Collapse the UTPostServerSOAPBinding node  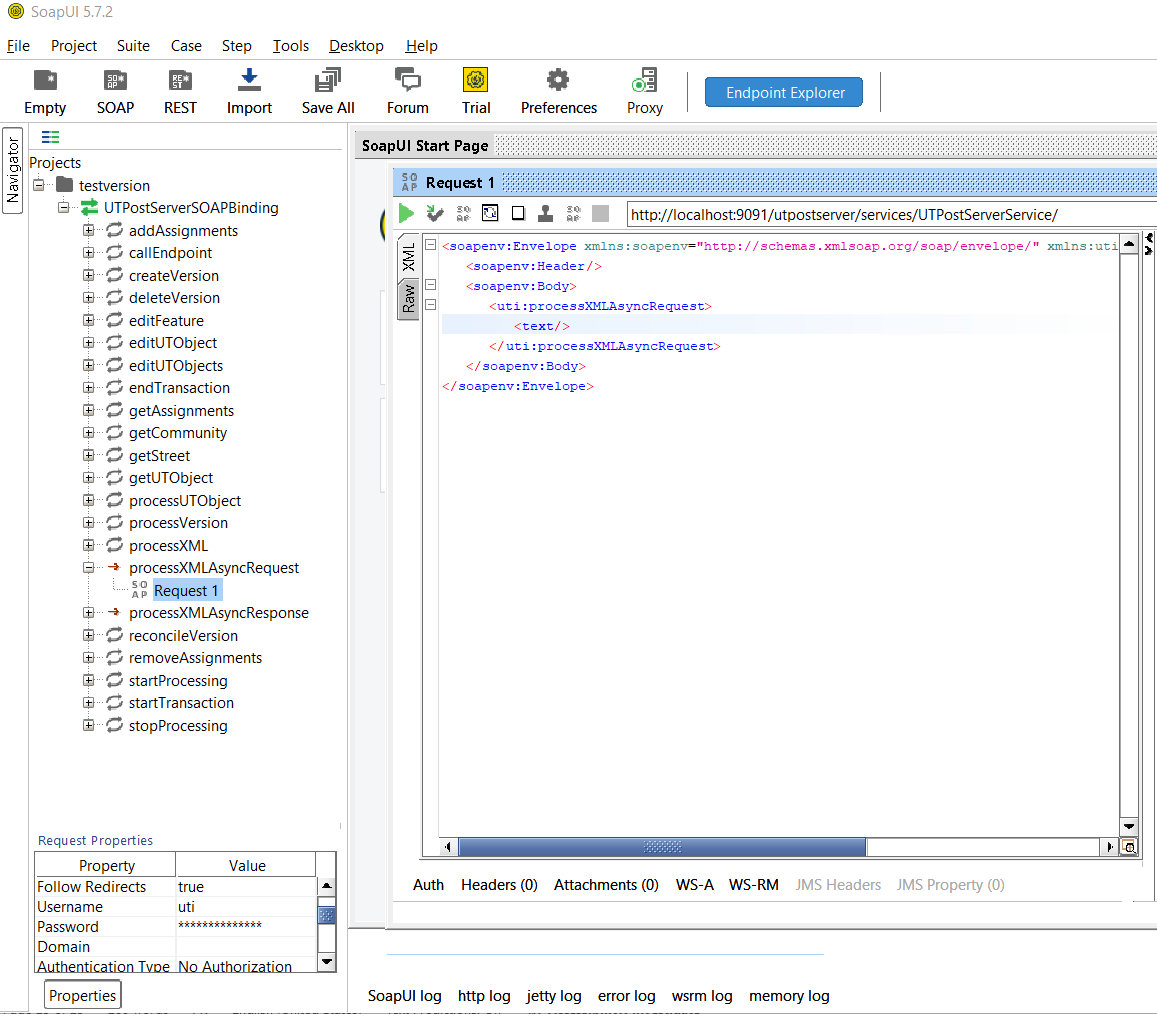click(63, 207)
